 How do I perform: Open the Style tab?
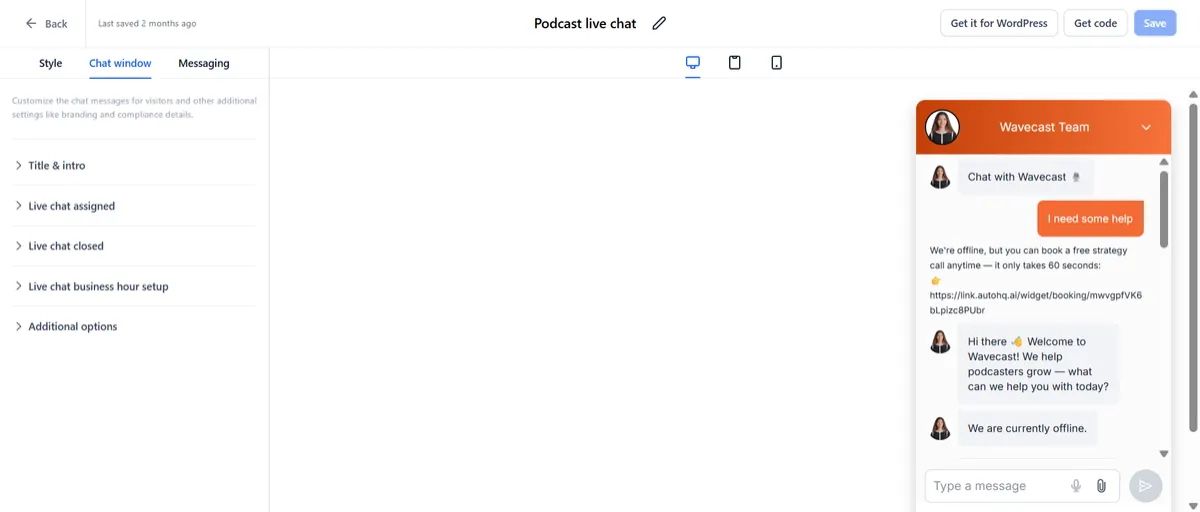click(x=50, y=63)
